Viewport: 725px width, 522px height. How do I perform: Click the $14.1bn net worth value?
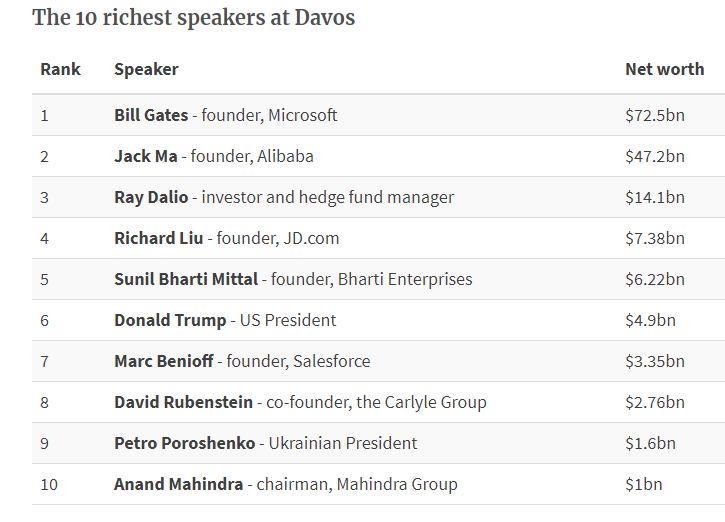tap(655, 197)
